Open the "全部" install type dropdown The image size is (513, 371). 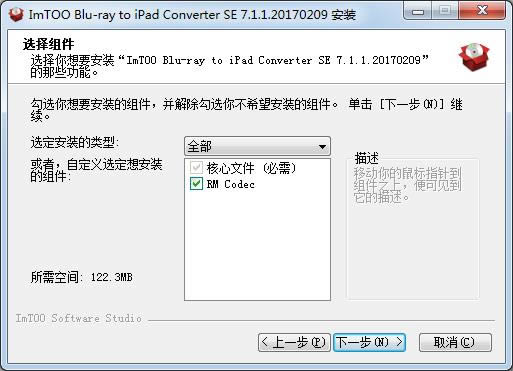click(x=257, y=146)
